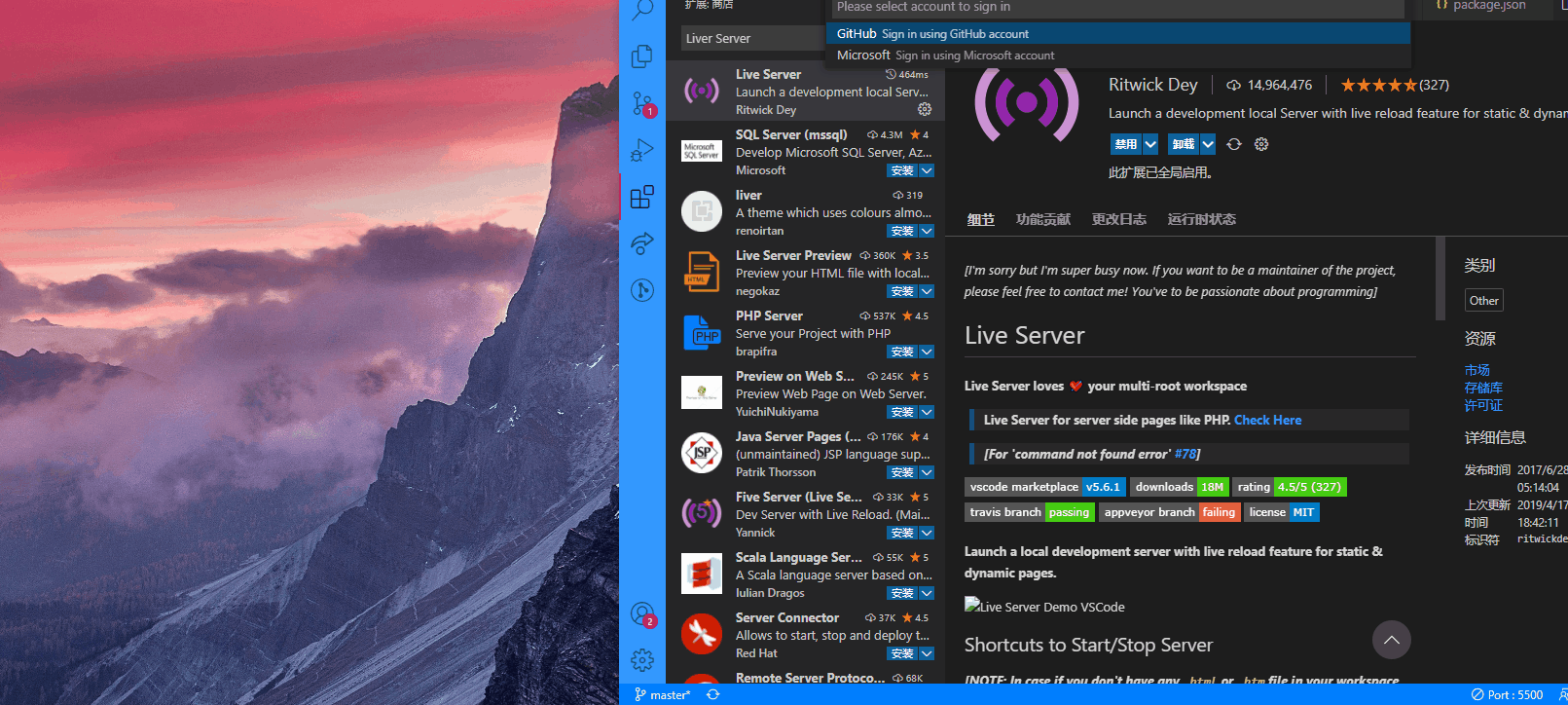Expand install options for Server Connector
This screenshot has height=705, width=1568.
[927, 653]
